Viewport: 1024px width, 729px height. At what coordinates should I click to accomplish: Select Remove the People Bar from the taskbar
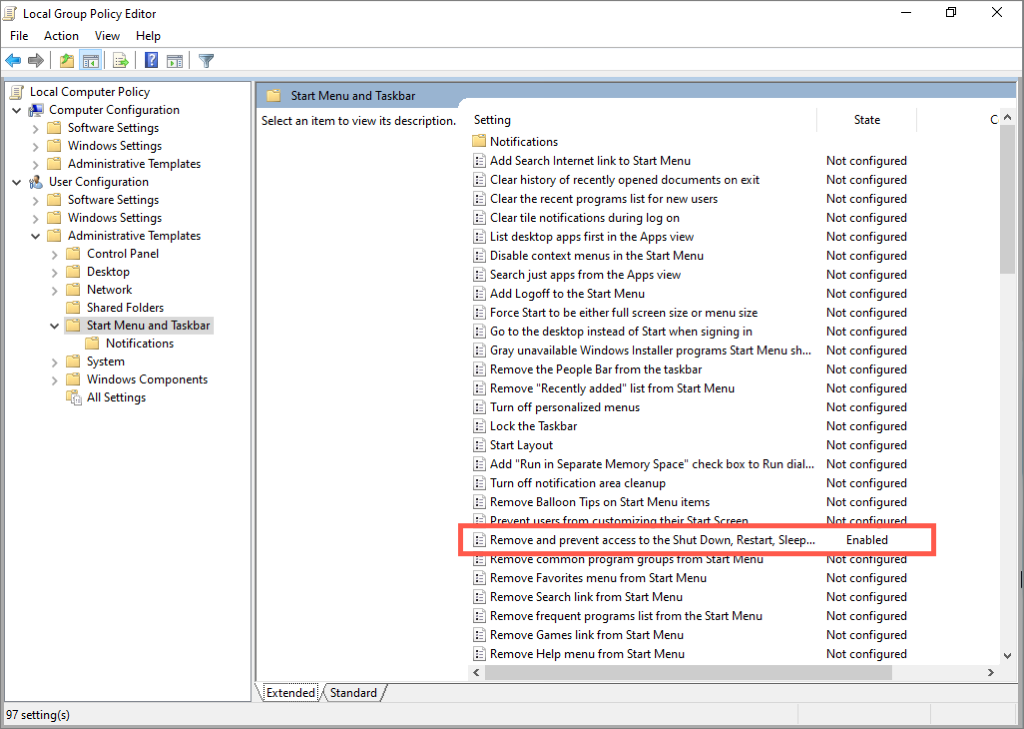tap(596, 369)
